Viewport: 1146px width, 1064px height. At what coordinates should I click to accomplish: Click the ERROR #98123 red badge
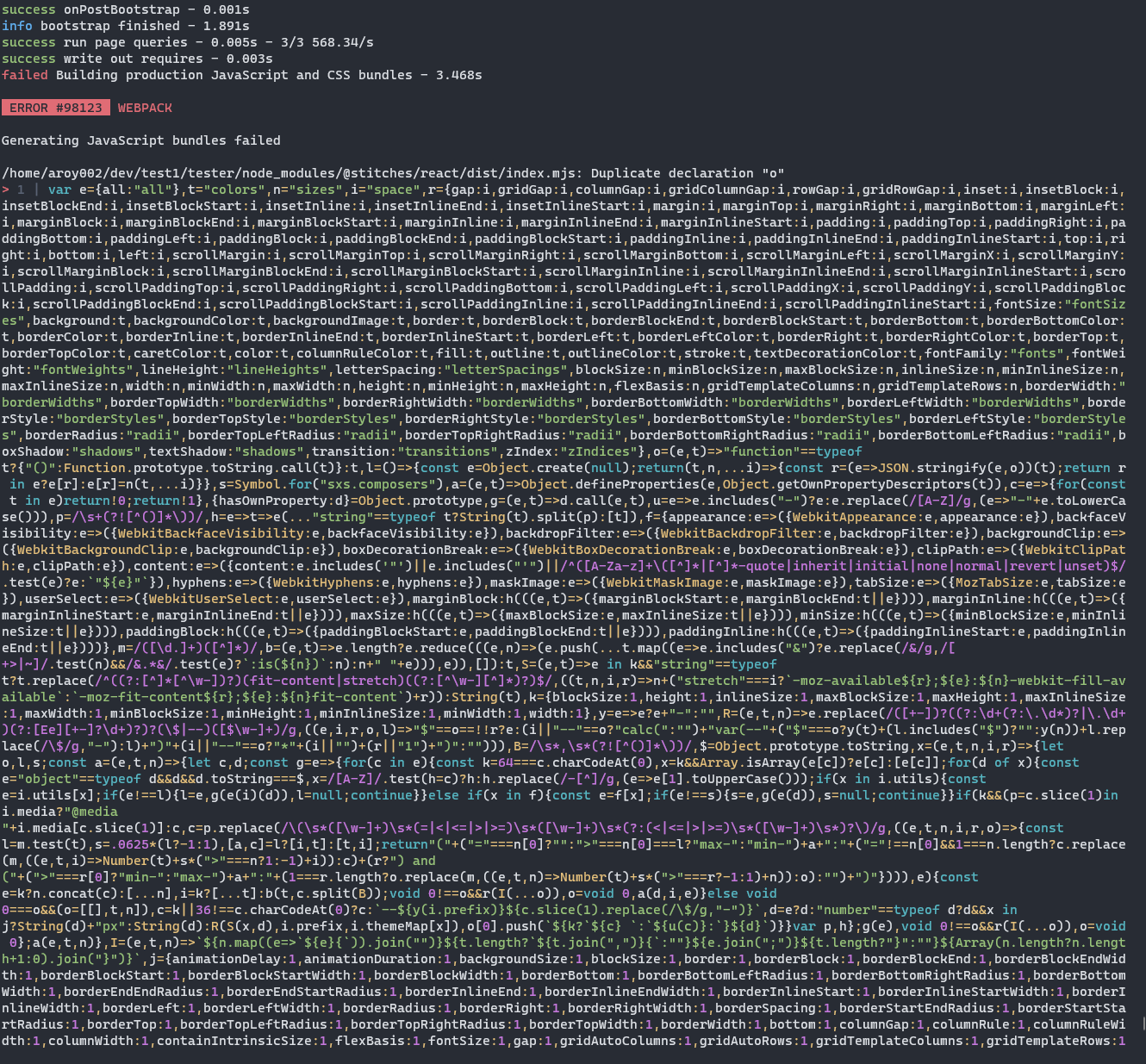click(55, 108)
